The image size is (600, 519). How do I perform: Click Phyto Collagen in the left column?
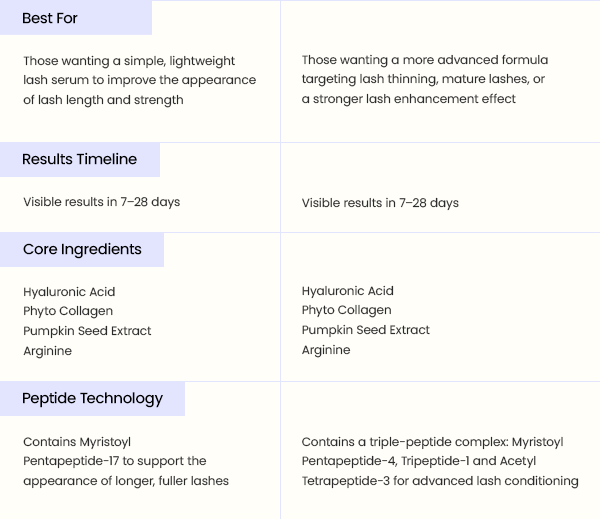tap(68, 311)
